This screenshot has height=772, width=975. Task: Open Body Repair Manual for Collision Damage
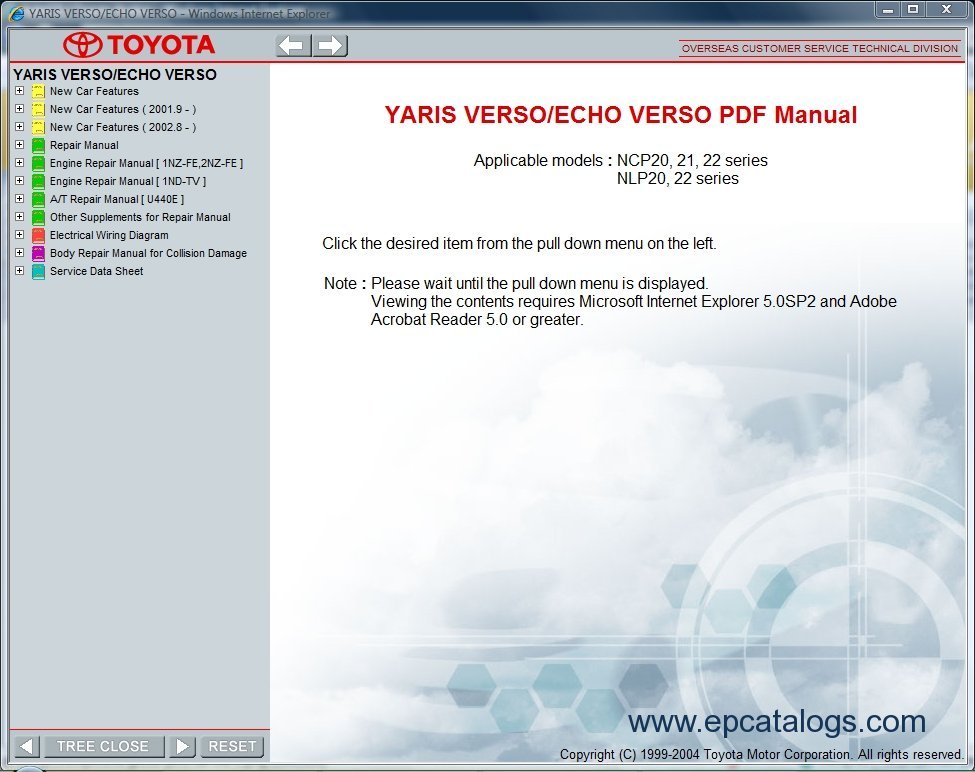pyautogui.click(x=148, y=254)
